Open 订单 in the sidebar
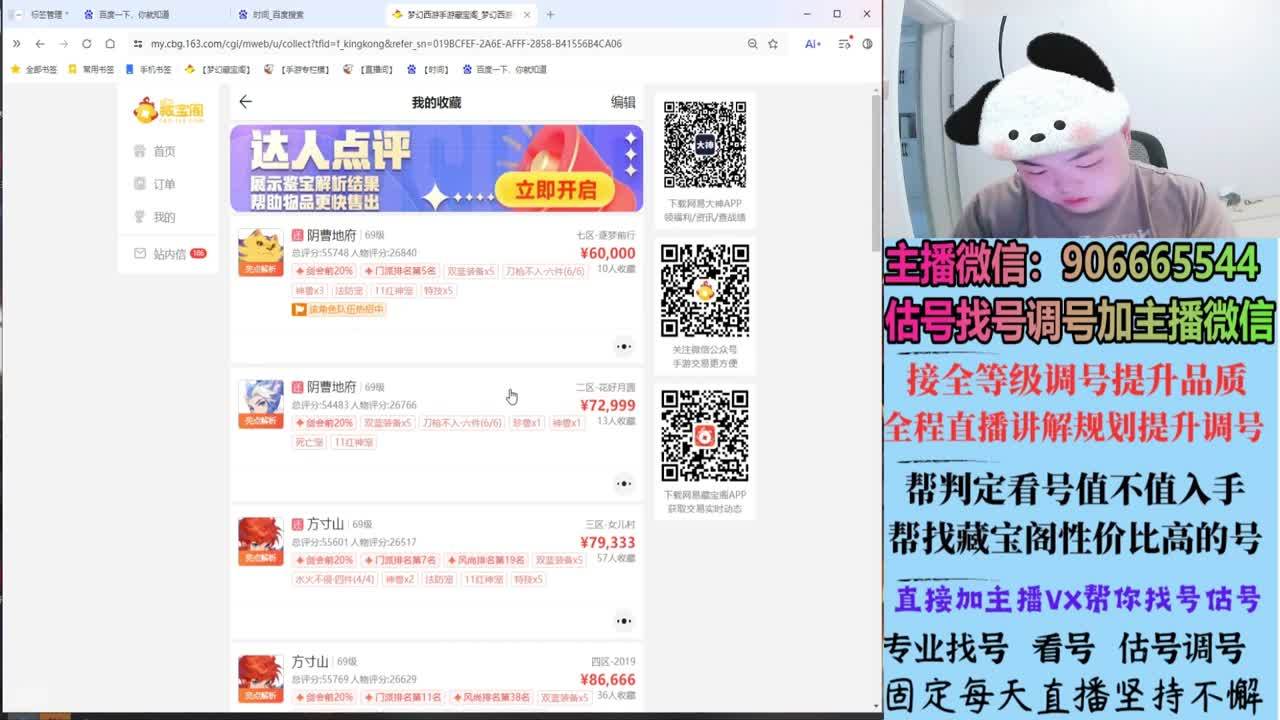 (x=163, y=184)
